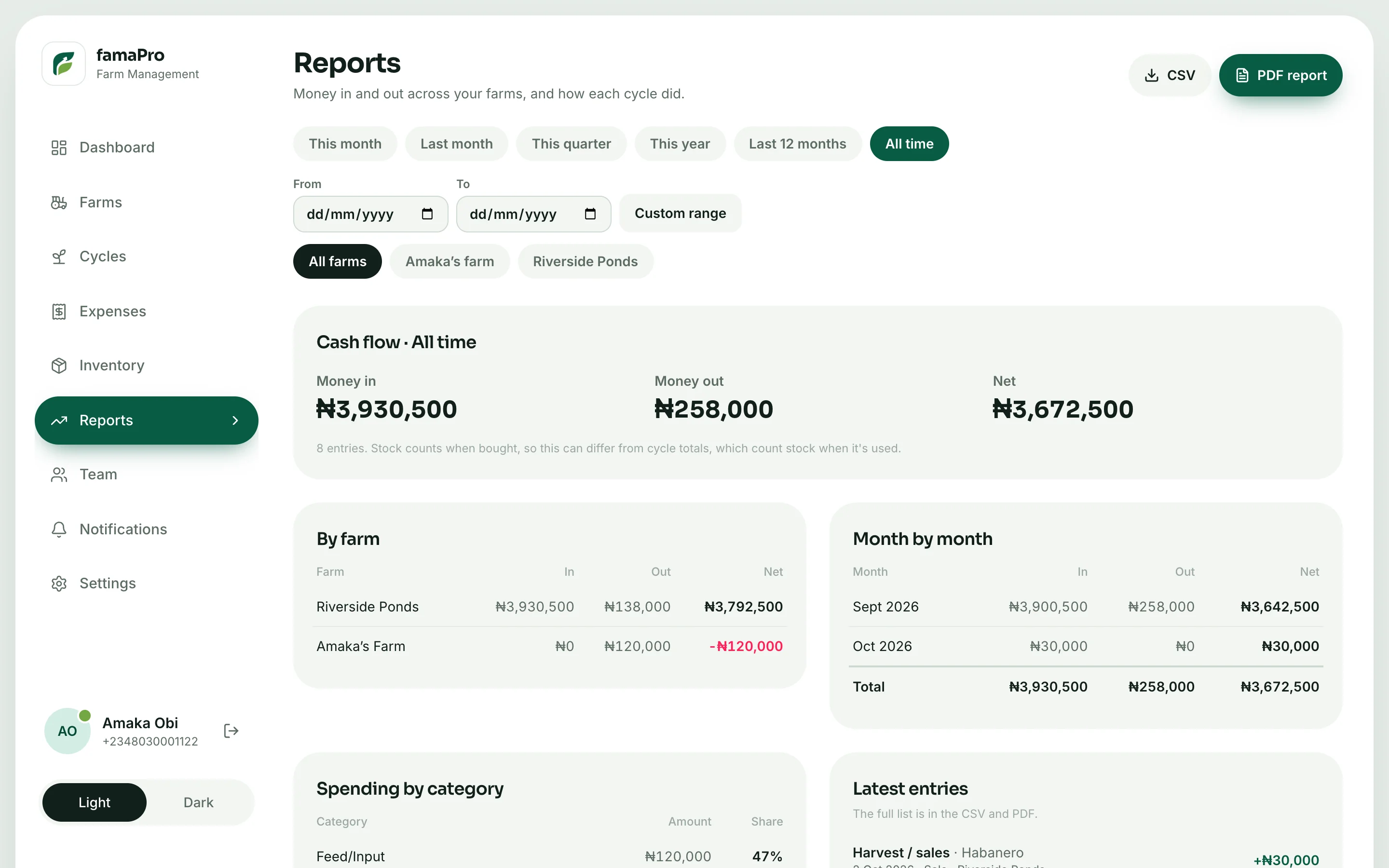Viewport: 1389px width, 868px height.
Task: Select the This month range
Action: [345, 144]
